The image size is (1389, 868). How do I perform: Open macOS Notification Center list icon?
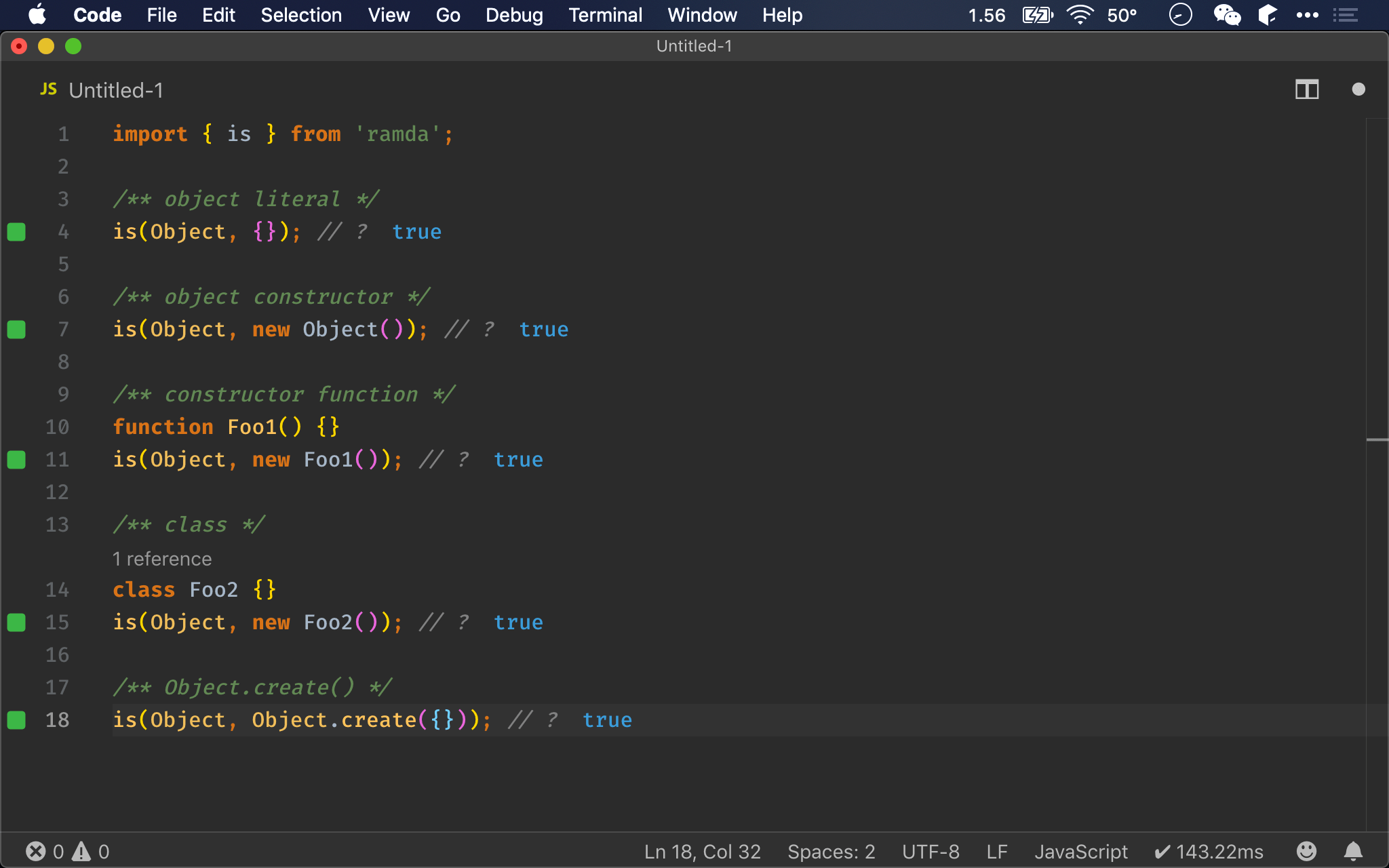pyautogui.click(x=1346, y=15)
